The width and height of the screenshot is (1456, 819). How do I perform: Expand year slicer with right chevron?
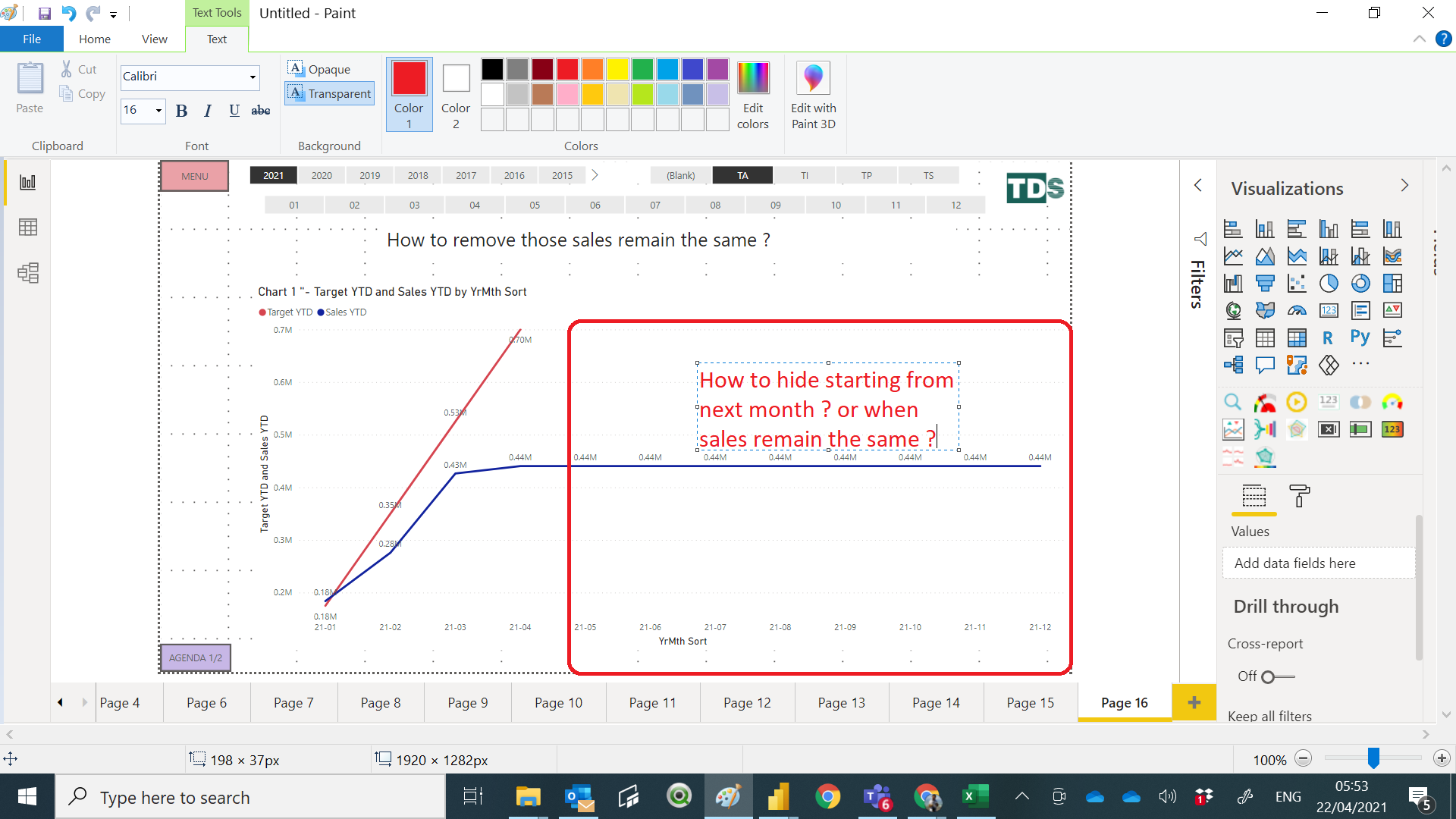coord(595,175)
